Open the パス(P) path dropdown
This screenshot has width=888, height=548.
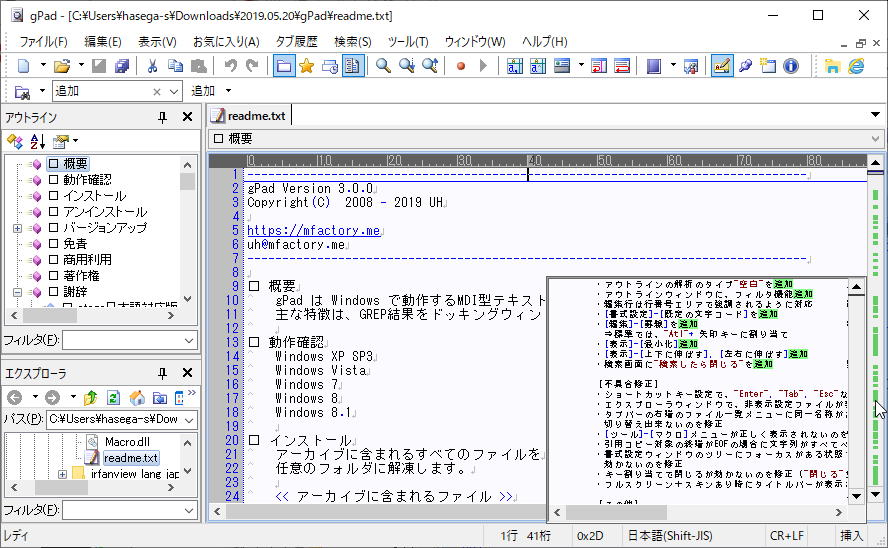pyautogui.click(x=189, y=419)
